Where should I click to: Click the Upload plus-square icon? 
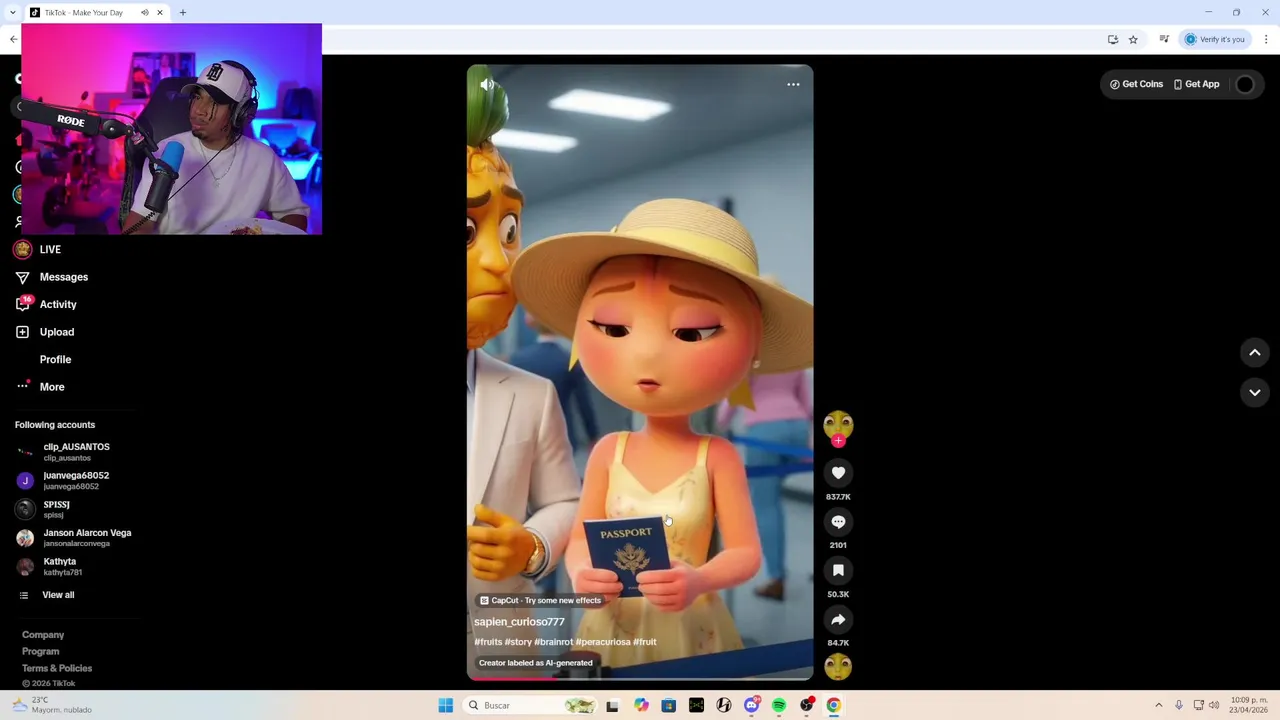pyautogui.click(x=22, y=332)
